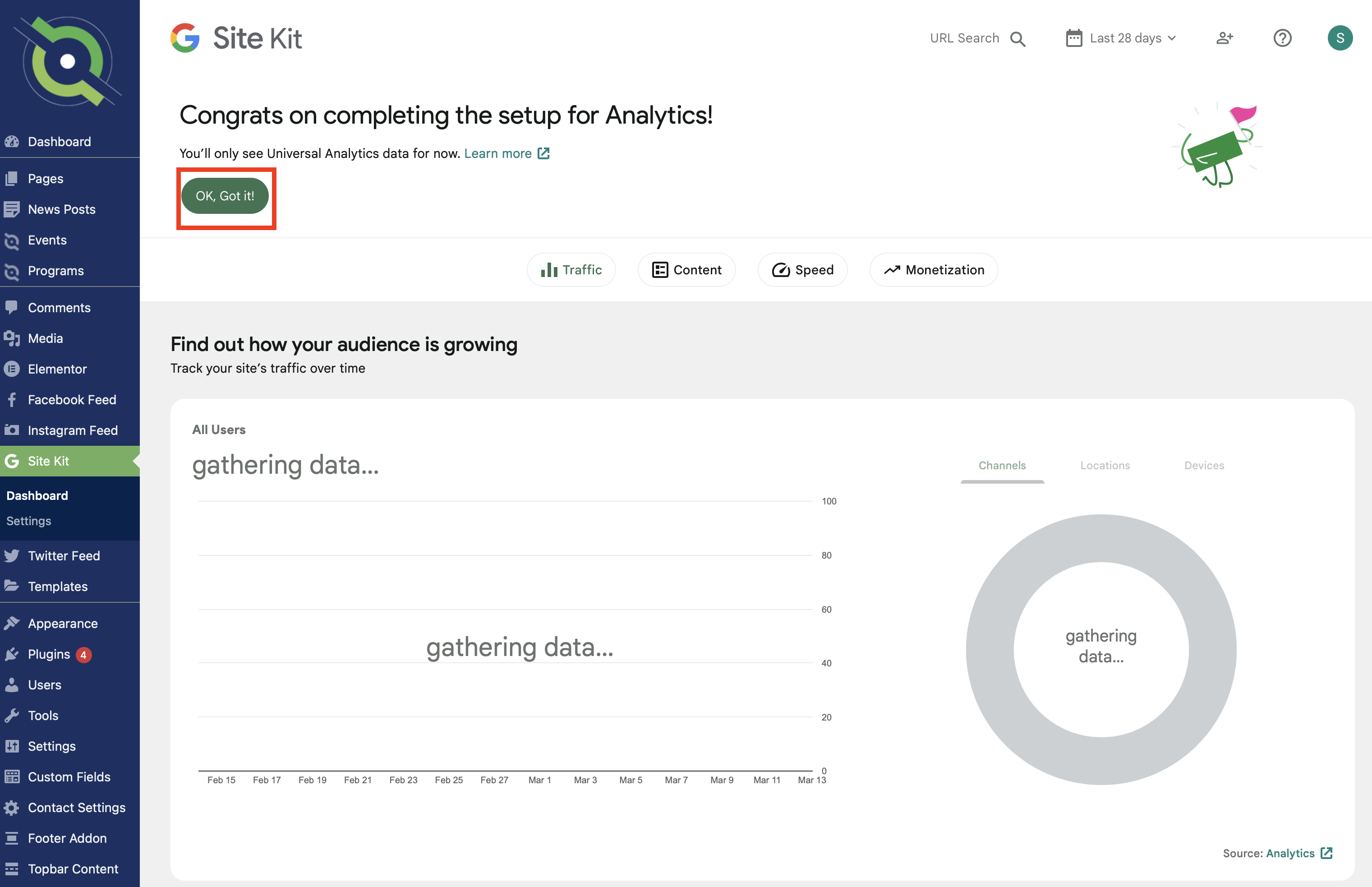Open the help question mark icon
This screenshot has width=1372, height=887.
click(x=1282, y=38)
